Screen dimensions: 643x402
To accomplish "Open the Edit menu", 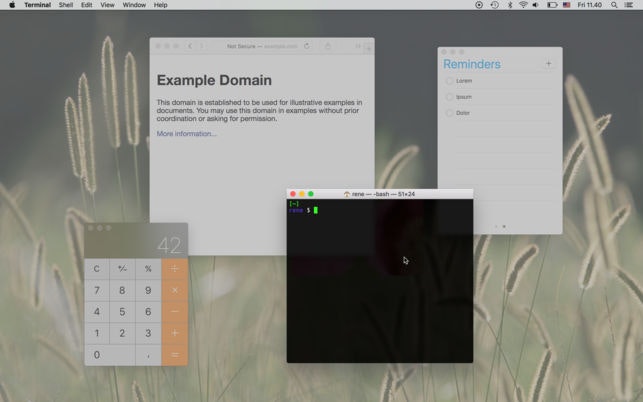I will pyautogui.click(x=87, y=5).
